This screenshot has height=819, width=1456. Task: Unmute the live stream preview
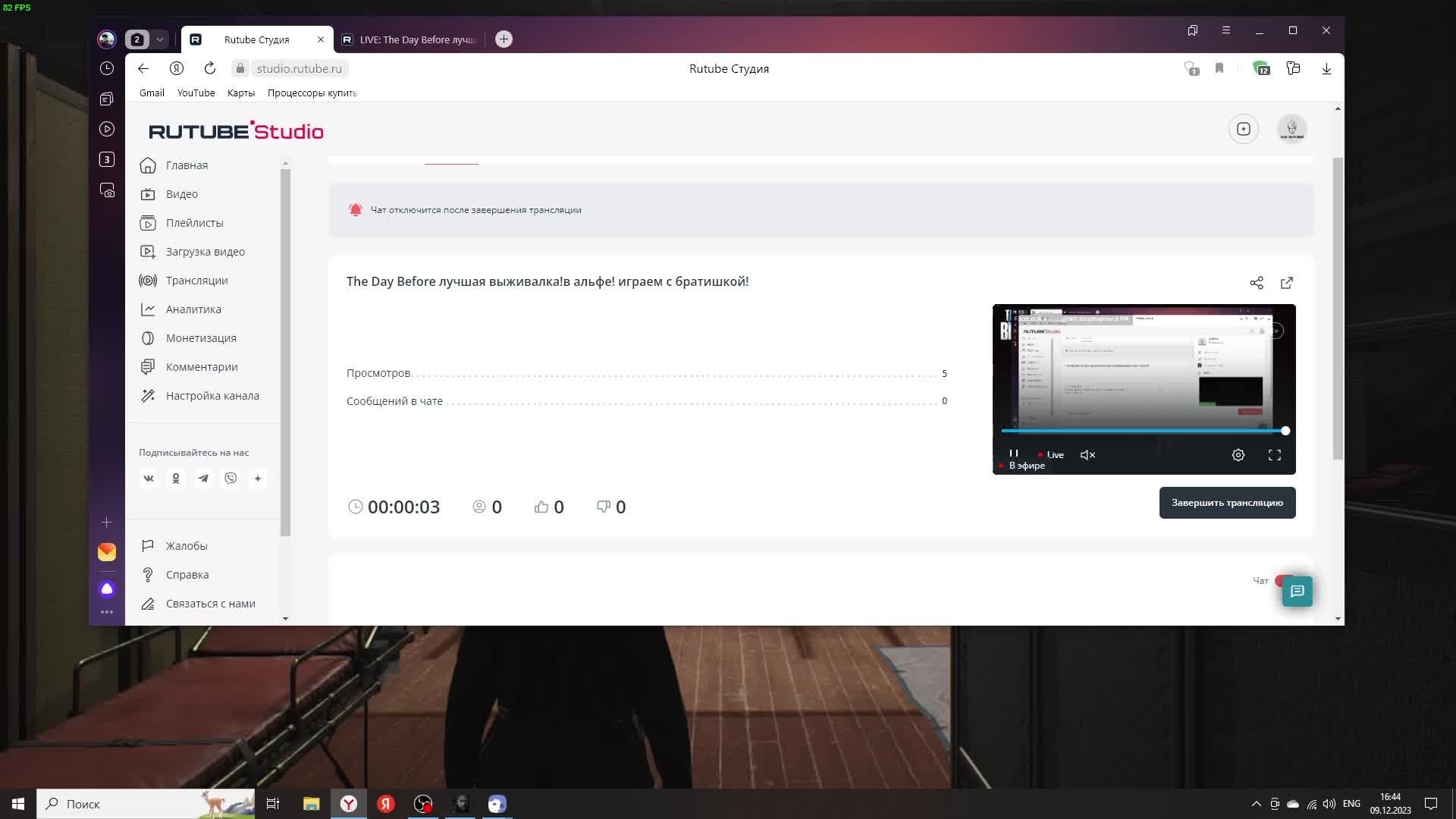point(1087,455)
